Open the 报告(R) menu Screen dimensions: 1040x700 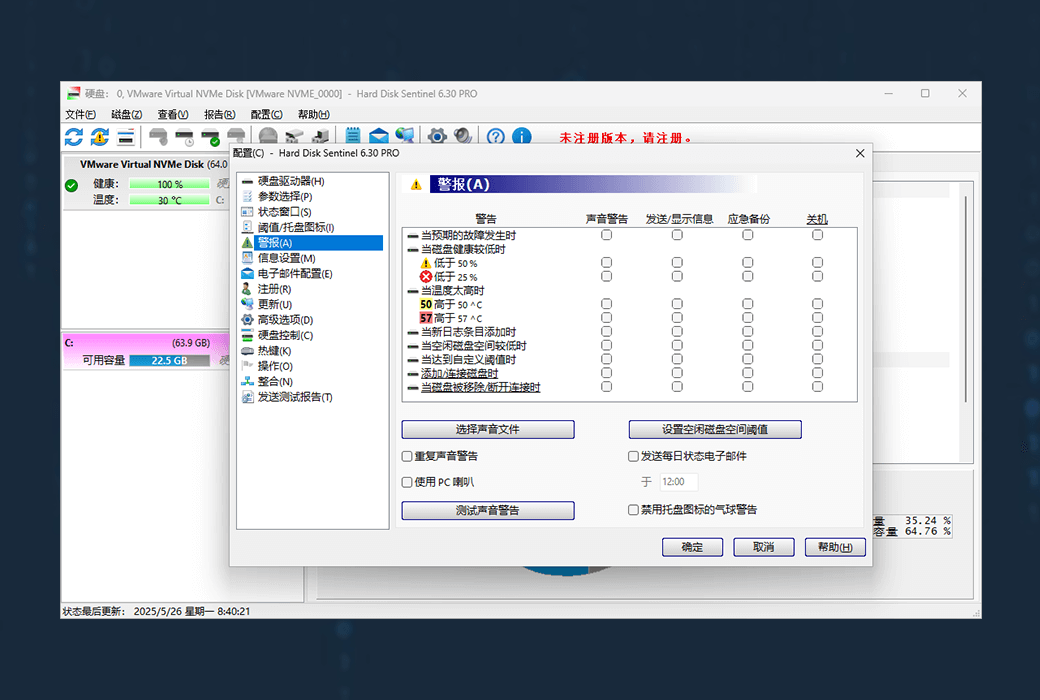coord(220,114)
